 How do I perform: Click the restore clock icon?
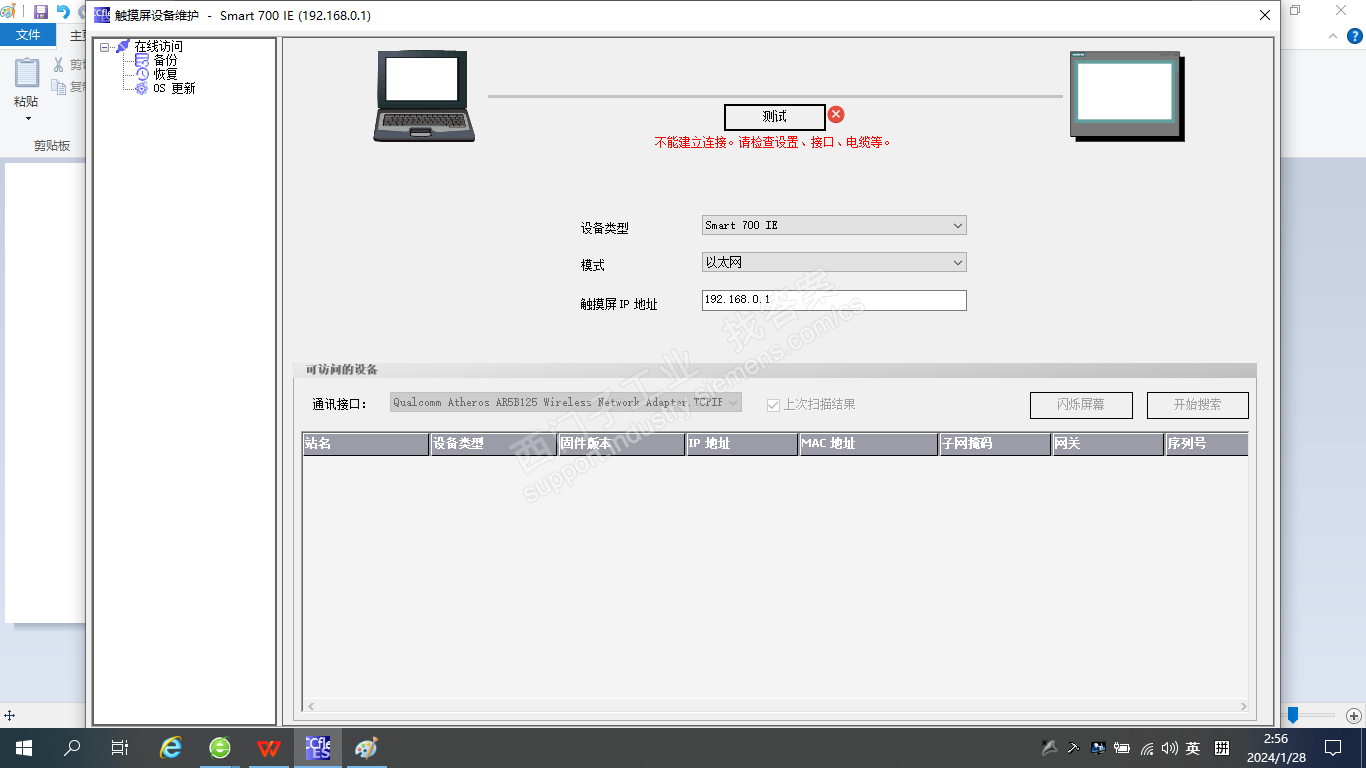(142, 74)
